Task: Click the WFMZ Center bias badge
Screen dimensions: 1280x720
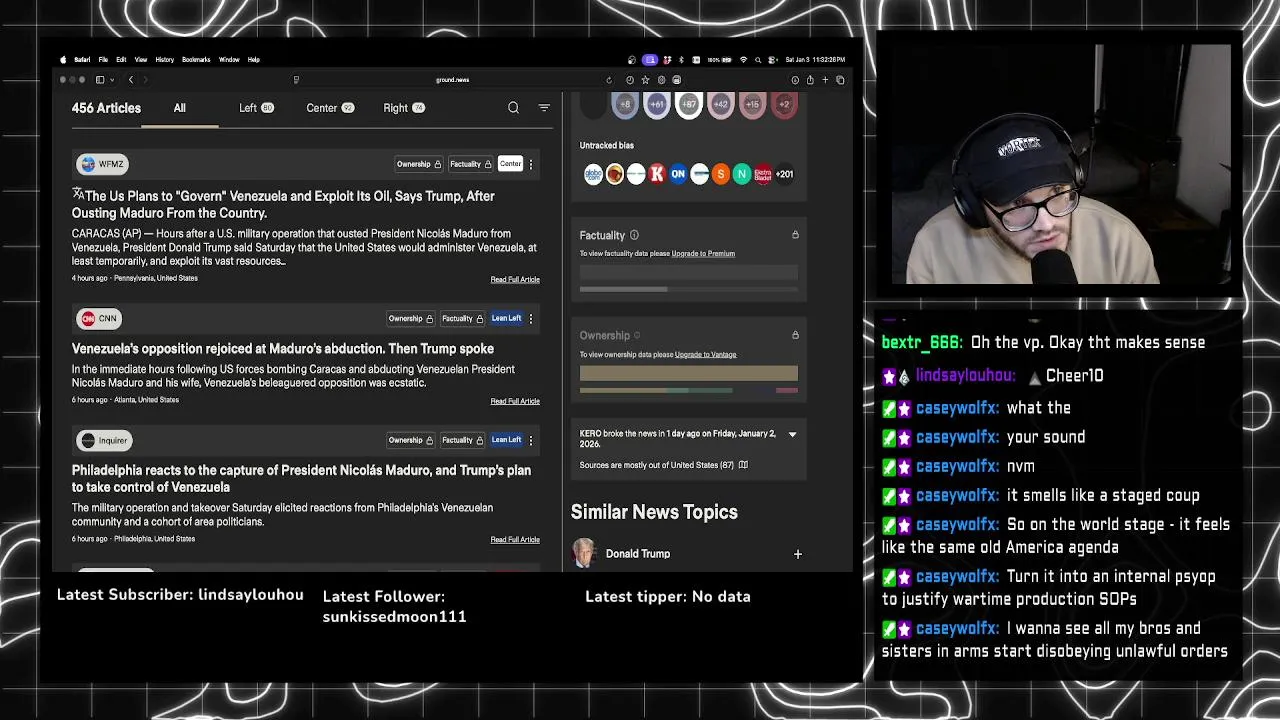Action: coord(510,164)
